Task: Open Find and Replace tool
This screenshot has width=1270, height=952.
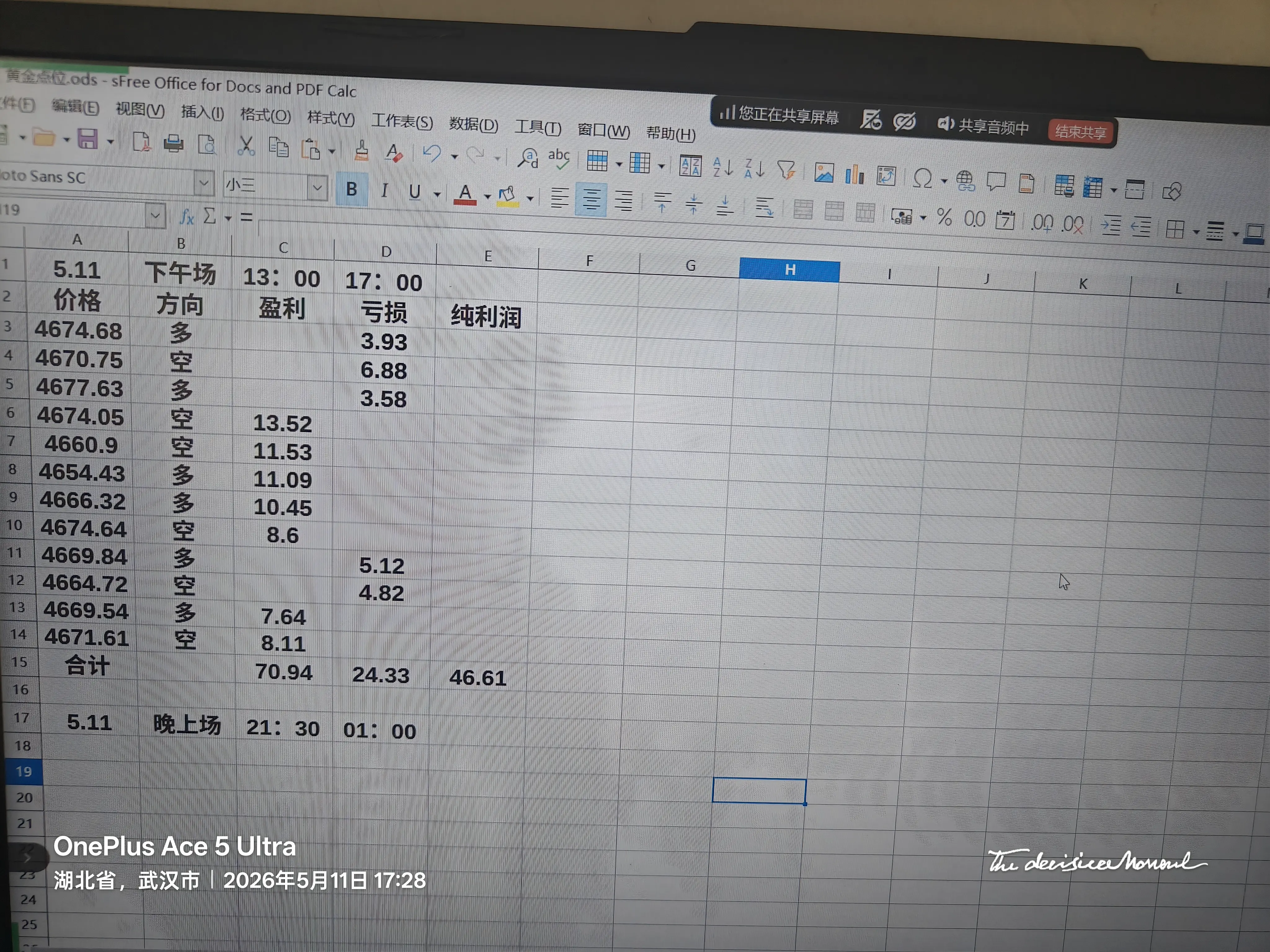Action: click(528, 158)
